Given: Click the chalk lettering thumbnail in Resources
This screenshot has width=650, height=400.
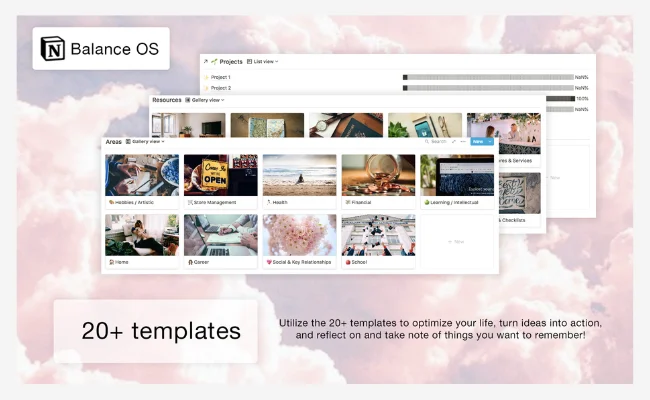Looking at the screenshot, I should tap(520, 193).
